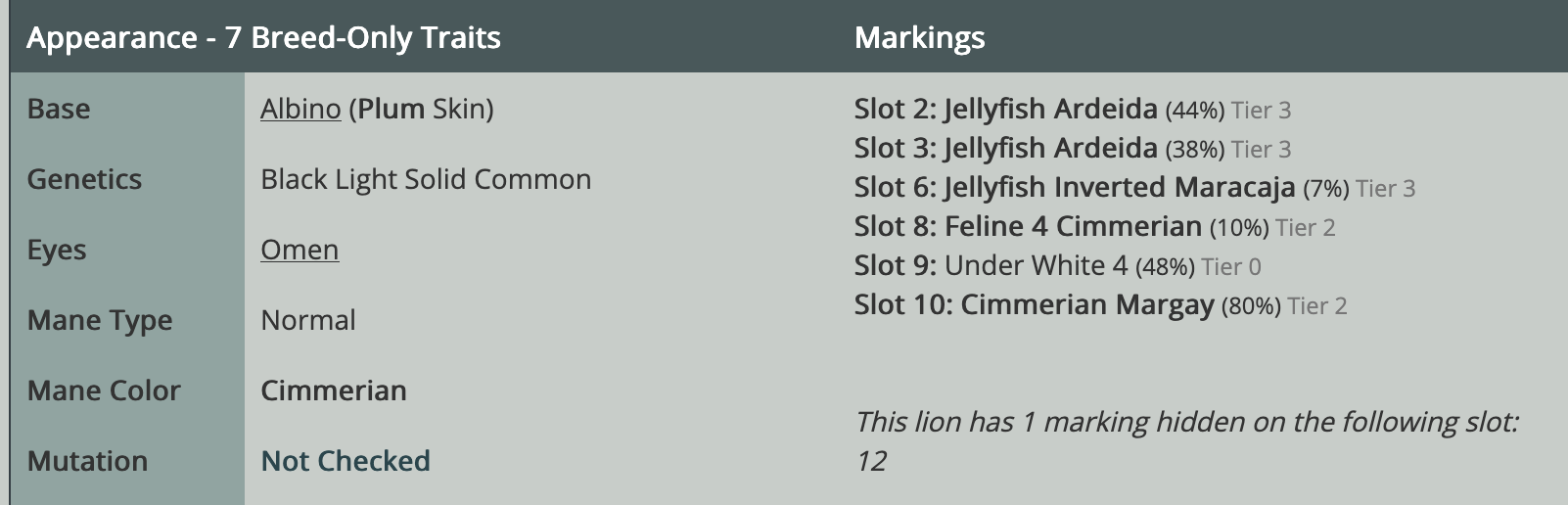This screenshot has width=1568, height=505.
Task: Open the Omen eyes link
Action: pyautogui.click(x=300, y=250)
